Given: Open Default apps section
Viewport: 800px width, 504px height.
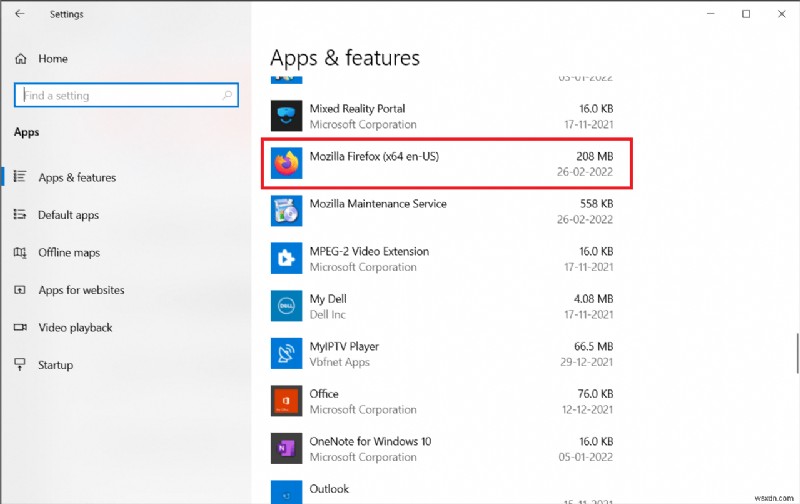Looking at the screenshot, I should point(68,215).
